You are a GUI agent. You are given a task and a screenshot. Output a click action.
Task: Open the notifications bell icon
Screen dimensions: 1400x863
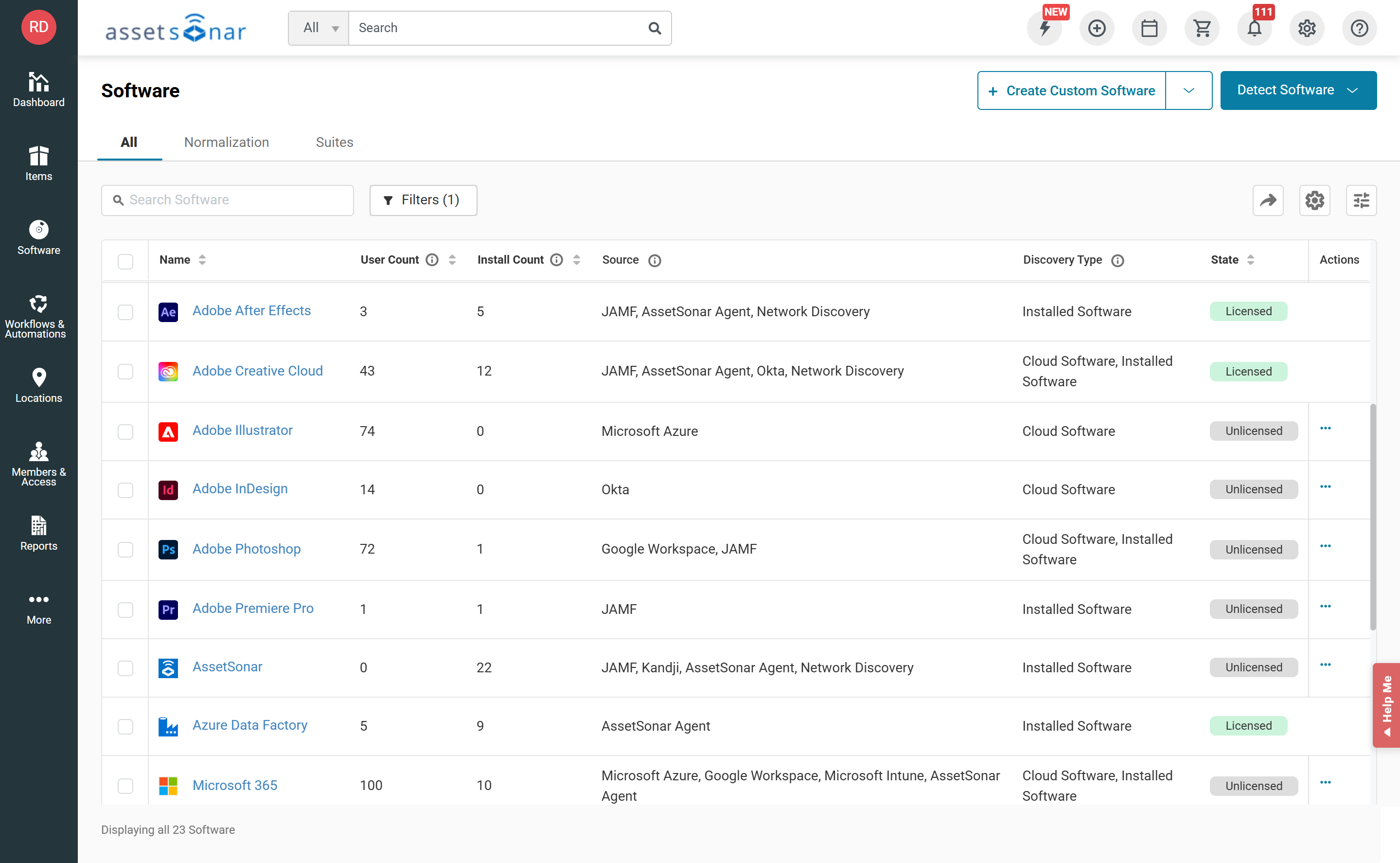point(1254,28)
